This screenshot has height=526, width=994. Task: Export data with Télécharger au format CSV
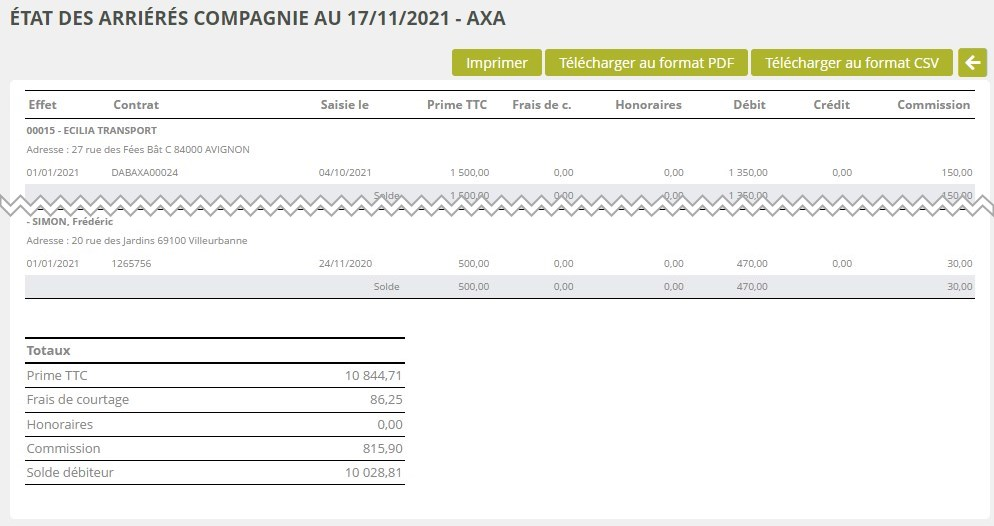[x=852, y=62]
